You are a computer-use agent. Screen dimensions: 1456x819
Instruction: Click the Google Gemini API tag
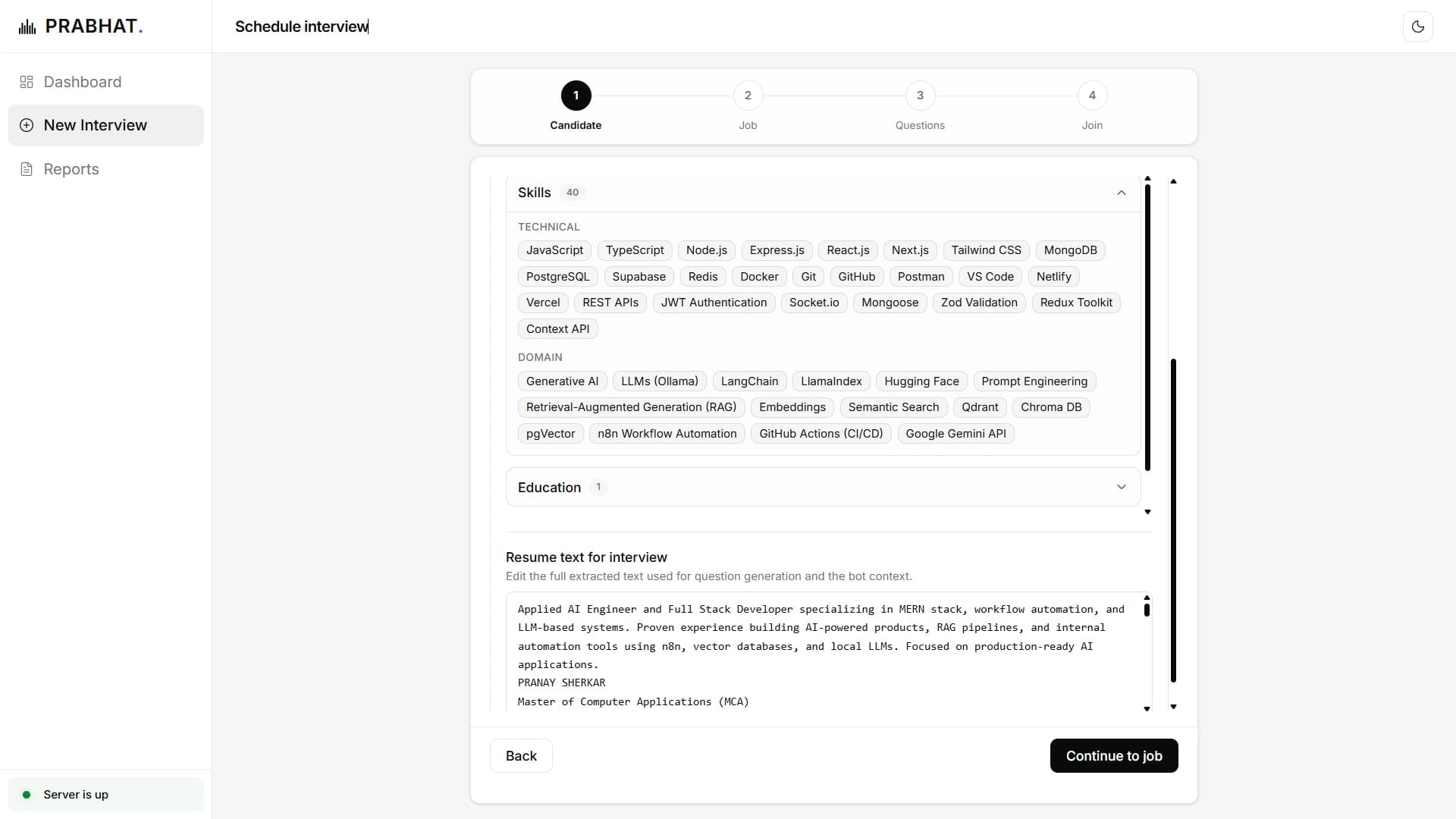pos(956,434)
